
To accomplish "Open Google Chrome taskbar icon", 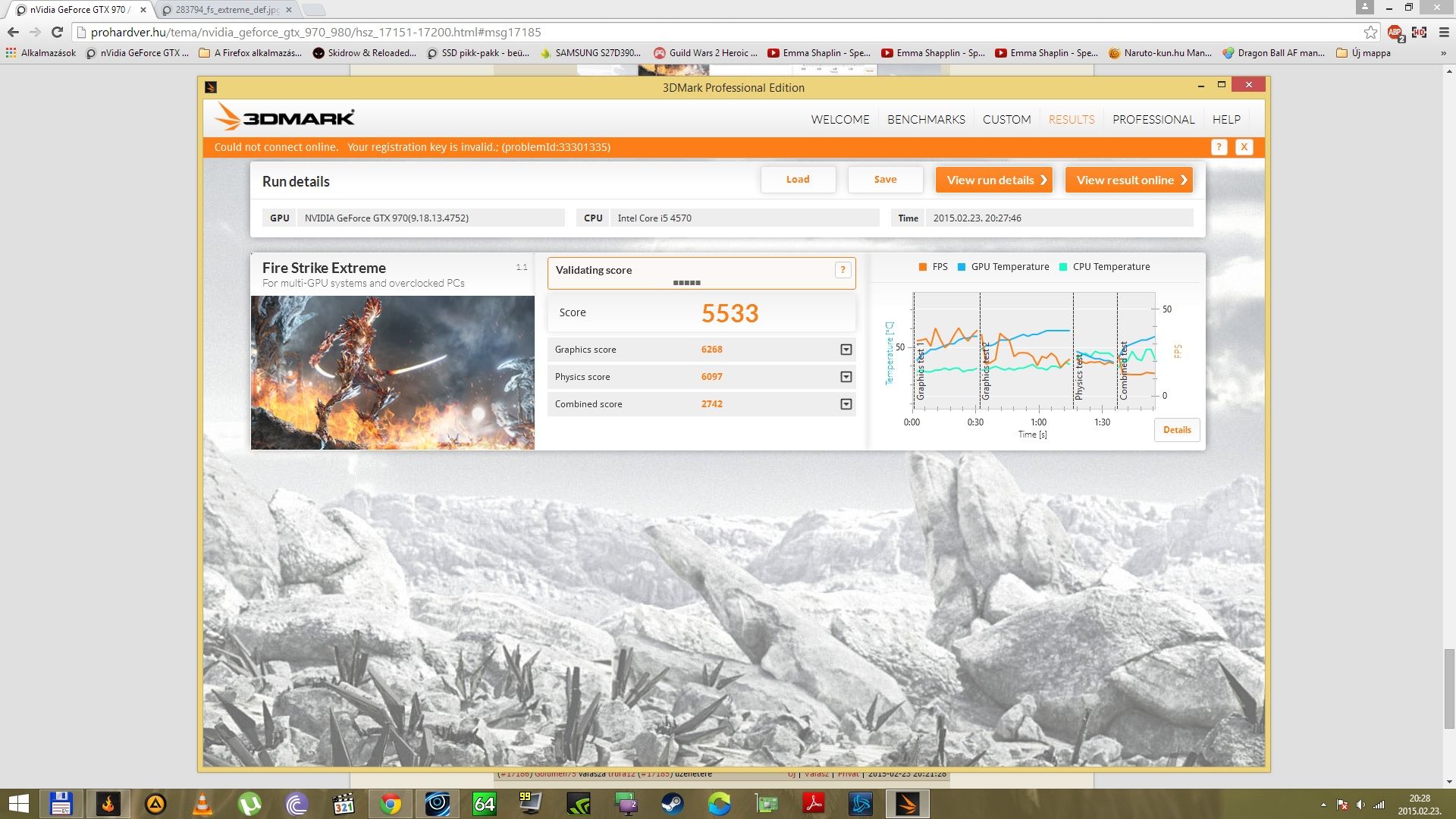I will 391,804.
